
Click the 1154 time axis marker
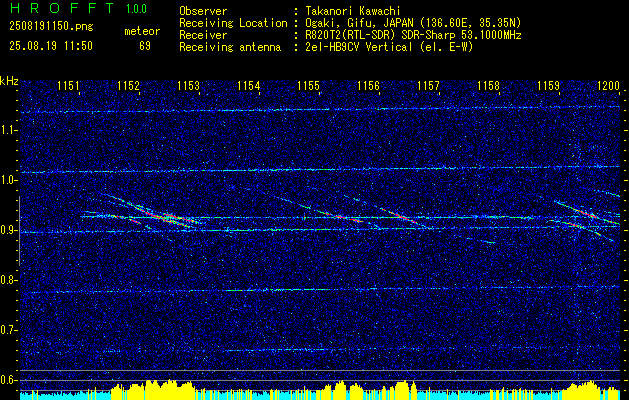pyautogui.click(x=249, y=85)
